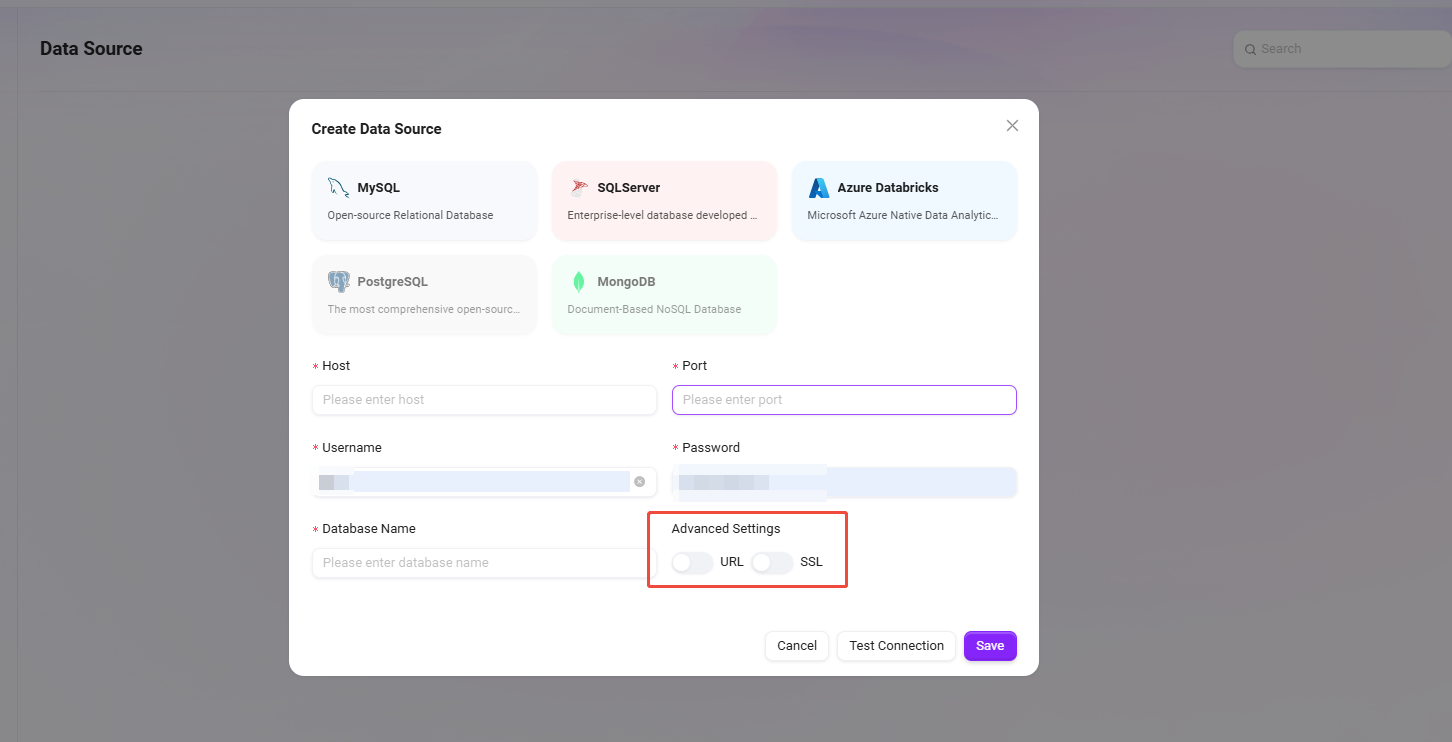1452x742 pixels.
Task: Click the Azure Databricks logo icon
Action: (819, 188)
